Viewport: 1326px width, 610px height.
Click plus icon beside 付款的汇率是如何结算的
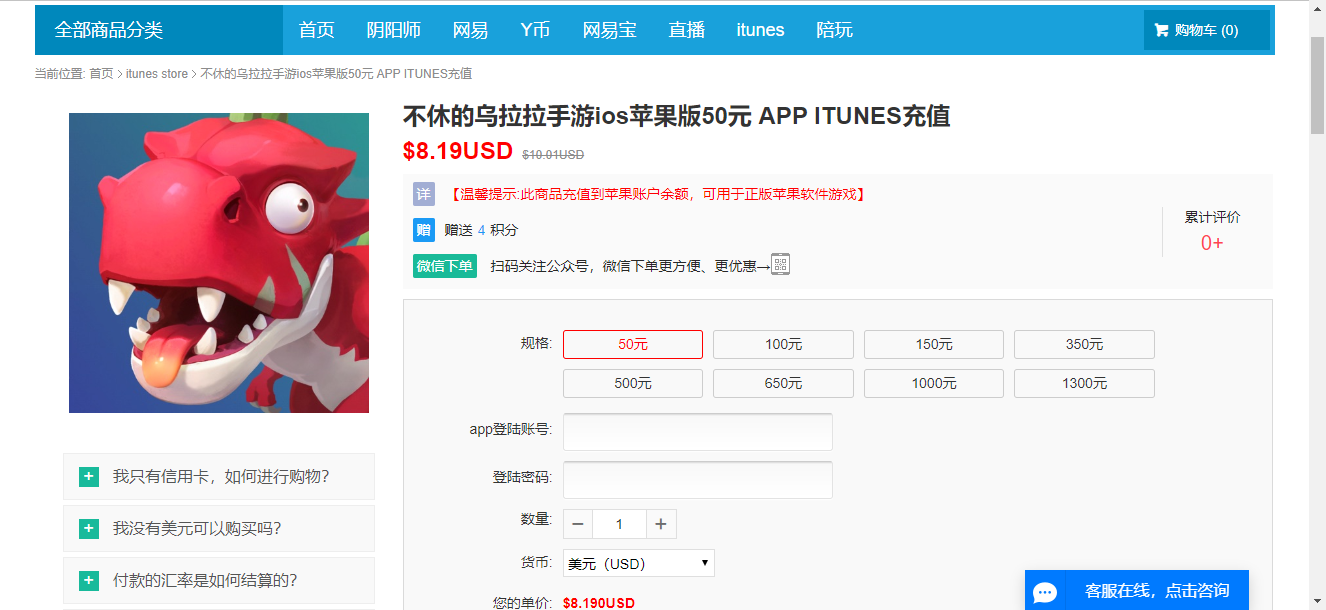click(89, 581)
